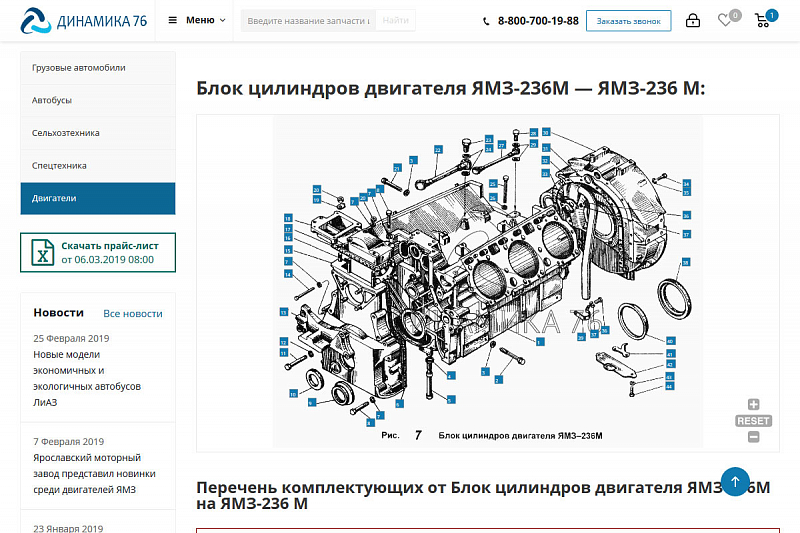This screenshot has width=800, height=533.
Task: Click the news date 7 Февраля 2019
Action: click(68, 442)
